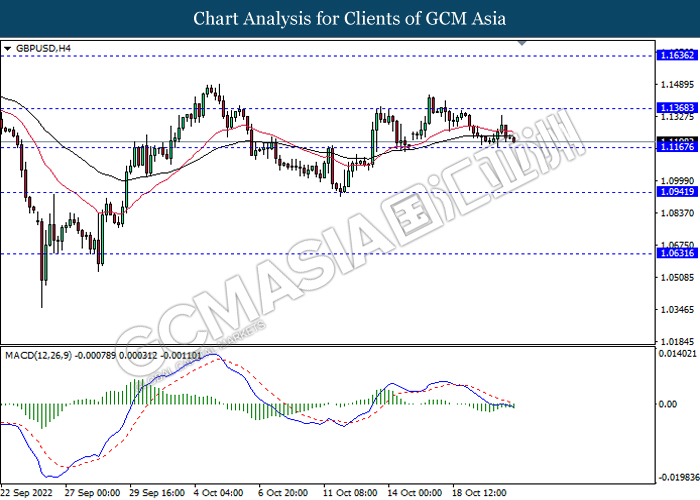Select the 1.11676 price level label
This screenshot has width=700, height=500.
(677, 147)
